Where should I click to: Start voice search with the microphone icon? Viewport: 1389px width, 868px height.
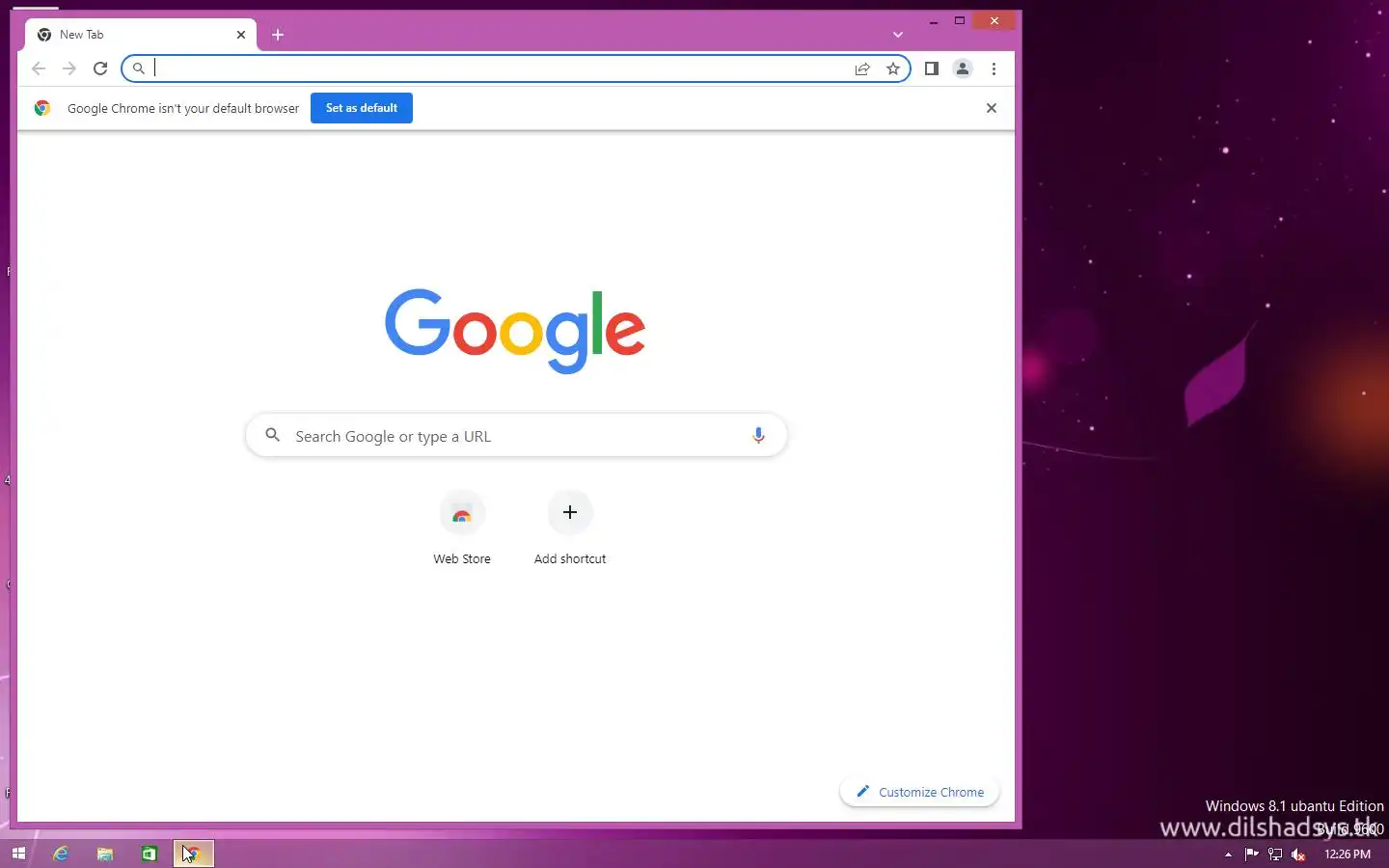758,436
